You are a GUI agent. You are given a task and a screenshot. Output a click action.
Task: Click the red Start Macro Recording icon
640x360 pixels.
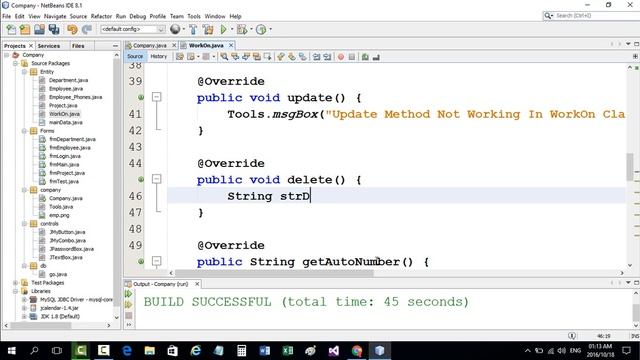point(341,57)
